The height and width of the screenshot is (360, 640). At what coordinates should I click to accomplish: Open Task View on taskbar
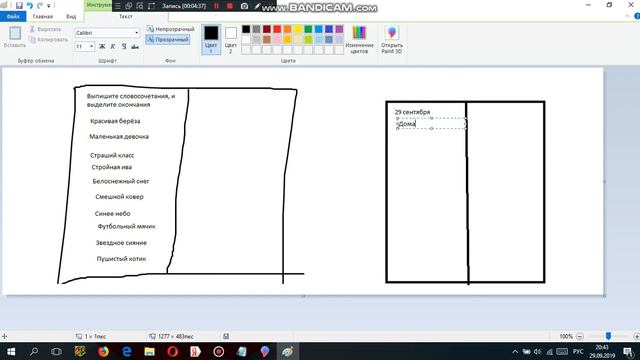coord(56,351)
